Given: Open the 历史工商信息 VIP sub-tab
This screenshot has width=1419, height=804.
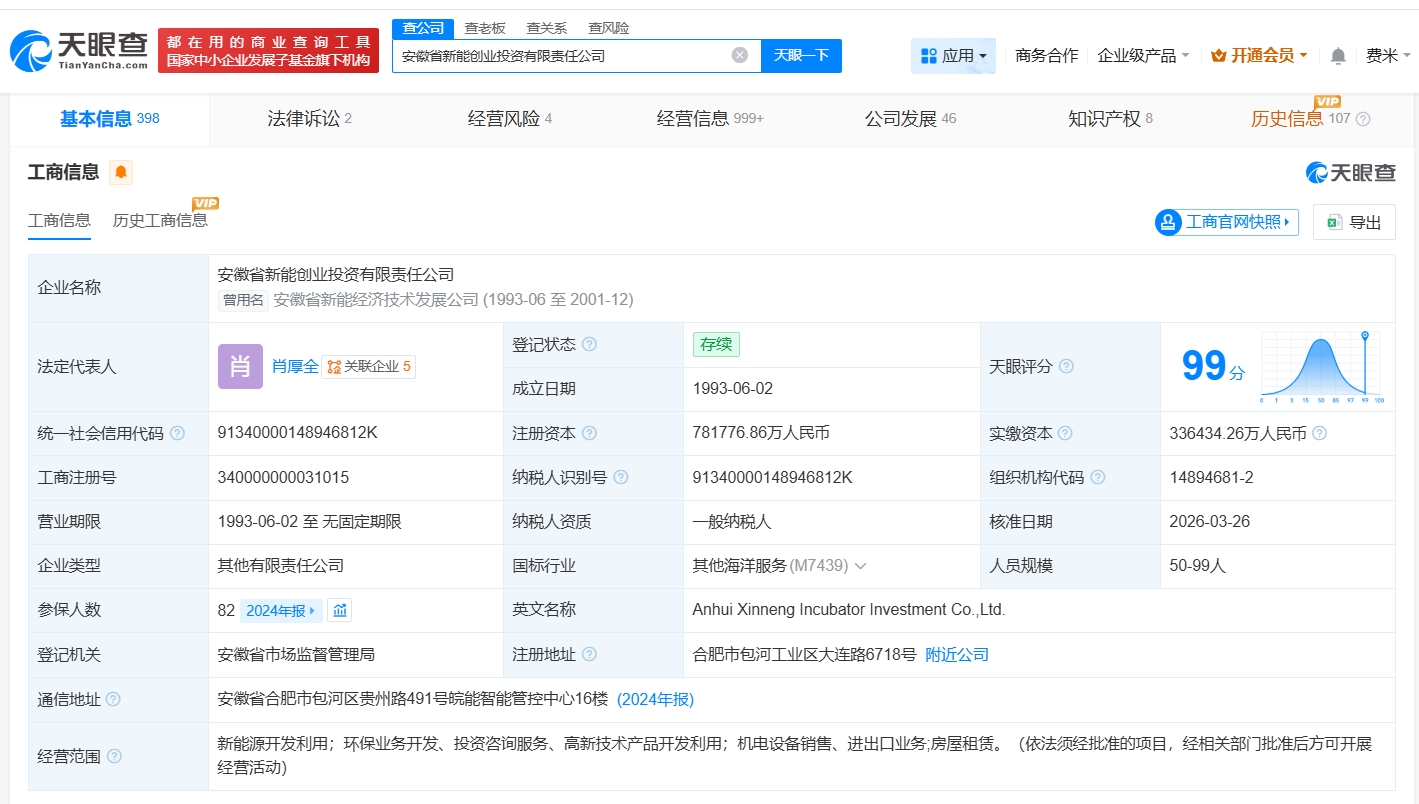Looking at the screenshot, I should [160, 220].
